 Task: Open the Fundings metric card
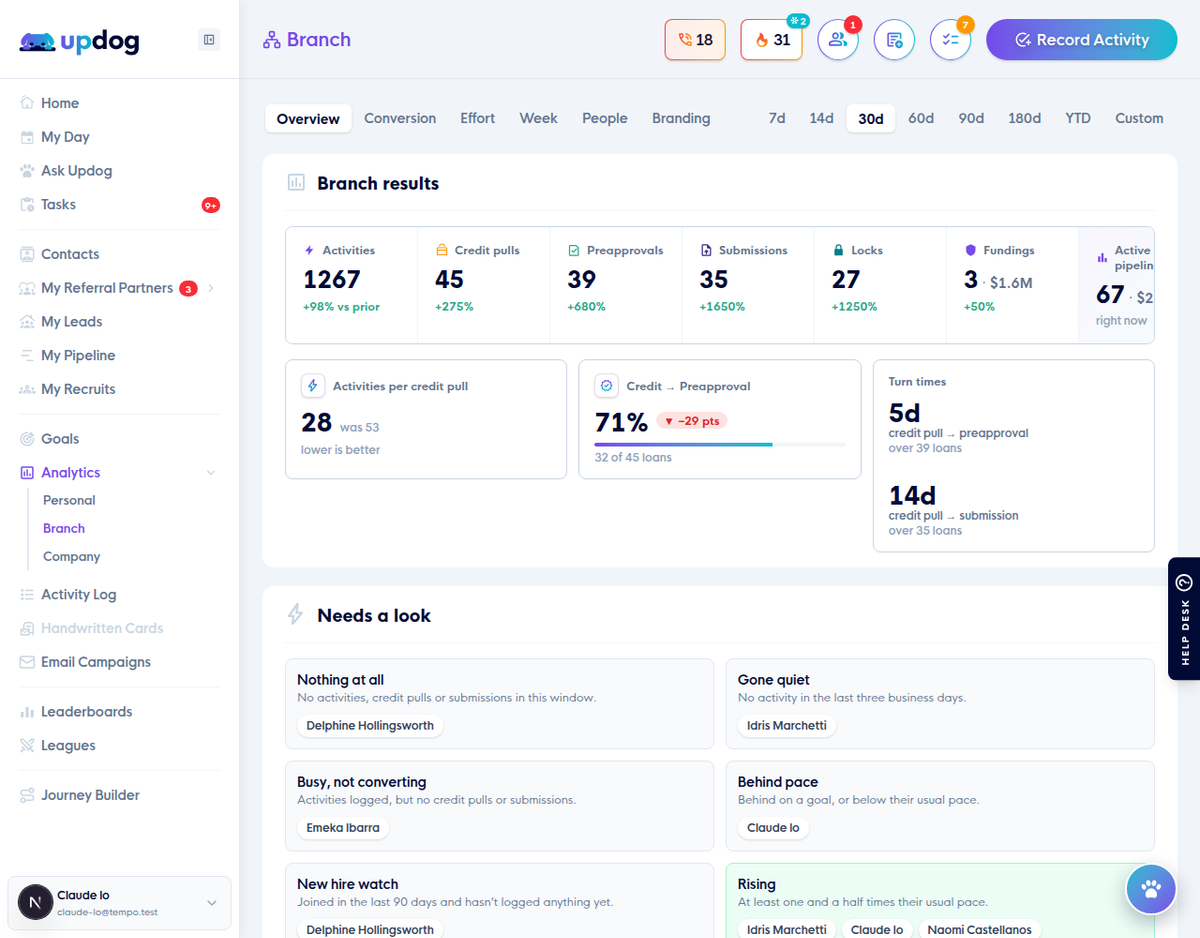pyautogui.click(x=1012, y=285)
